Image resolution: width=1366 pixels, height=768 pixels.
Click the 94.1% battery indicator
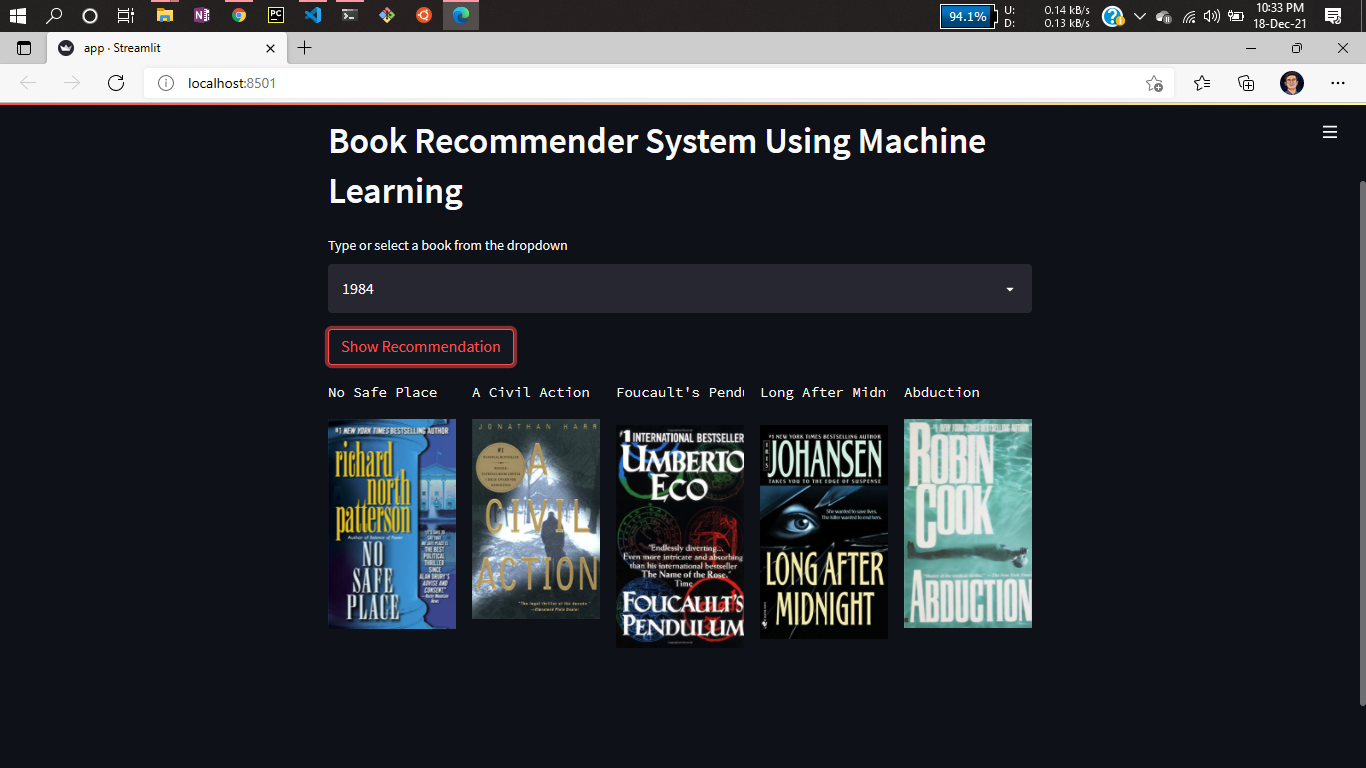tap(968, 16)
